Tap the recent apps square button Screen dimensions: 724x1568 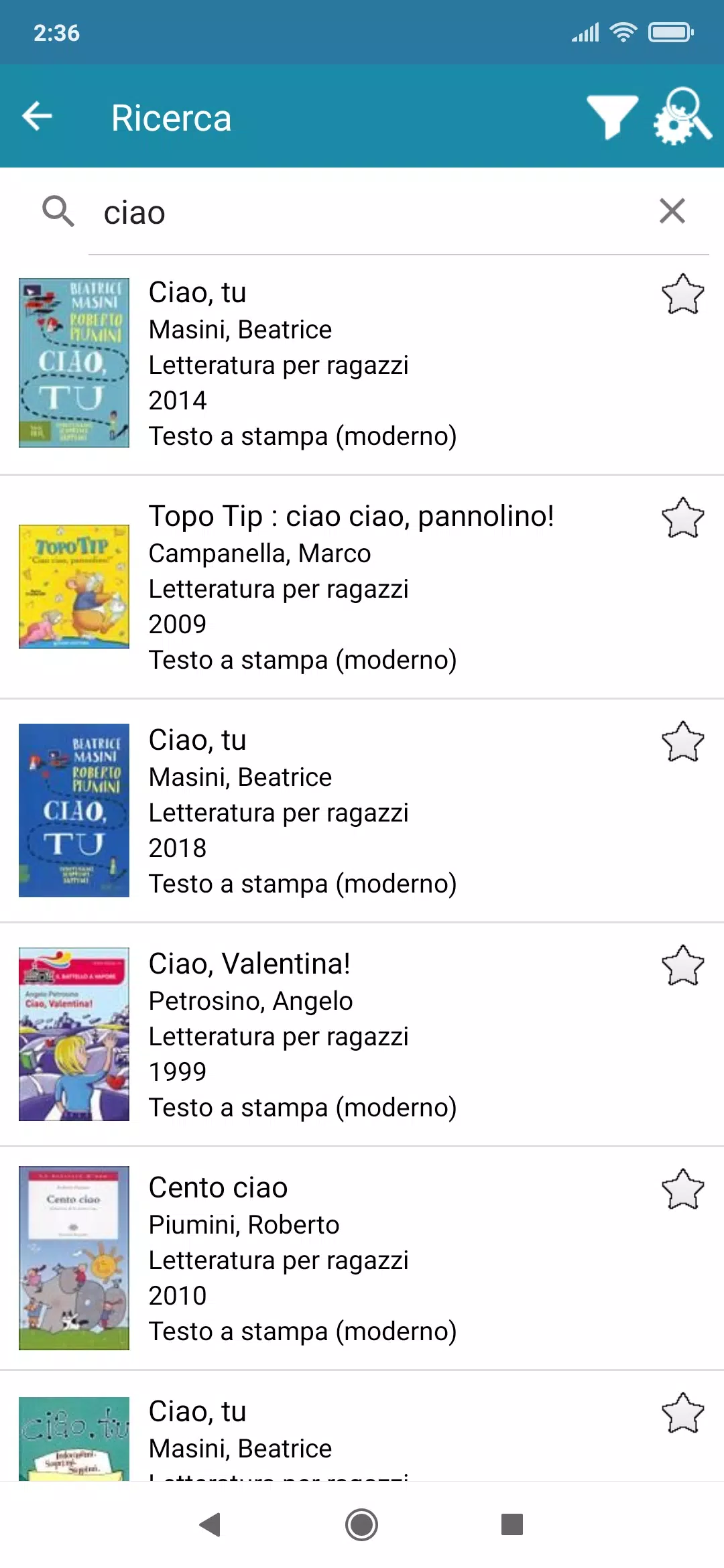[x=511, y=1524]
